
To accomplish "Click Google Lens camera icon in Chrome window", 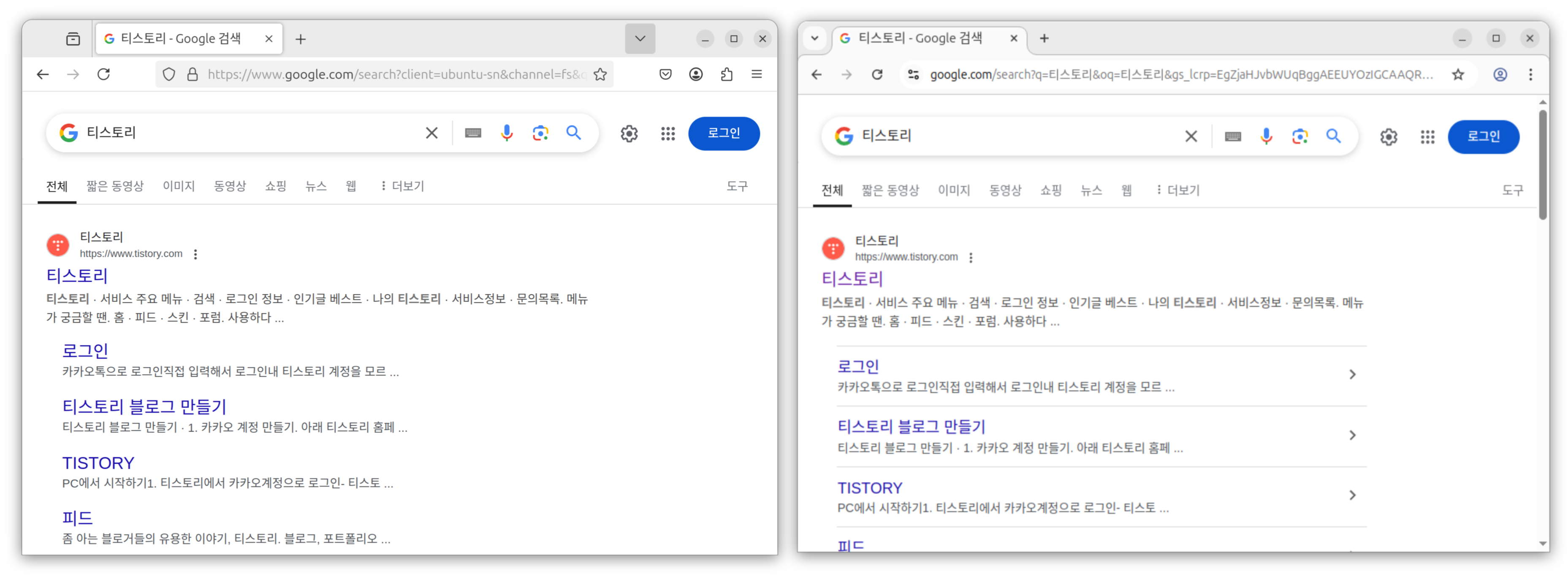I will click(1299, 136).
